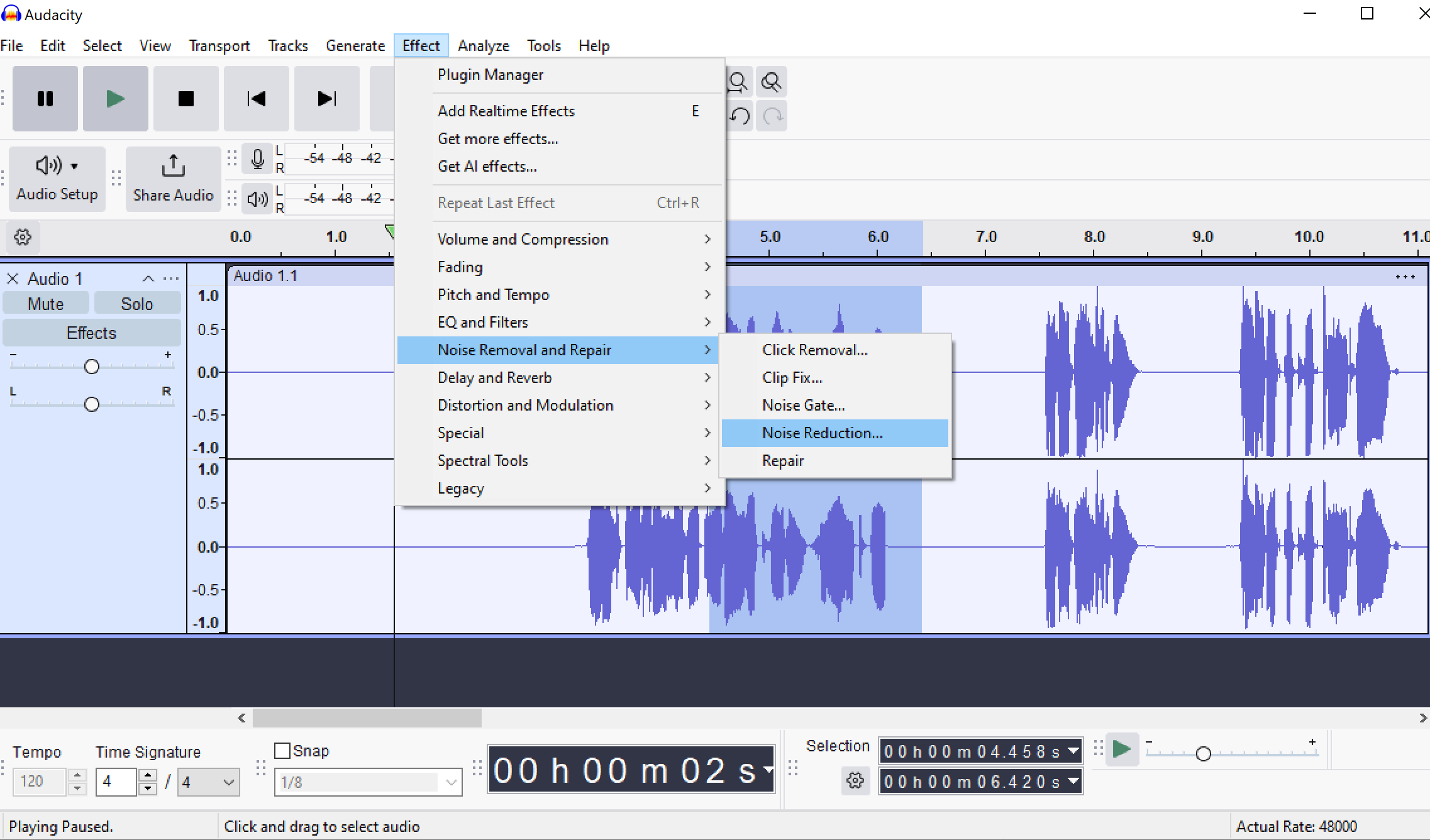Click the microphone record meter icon
This screenshot has height=840, width=1430.
[257, 158]
